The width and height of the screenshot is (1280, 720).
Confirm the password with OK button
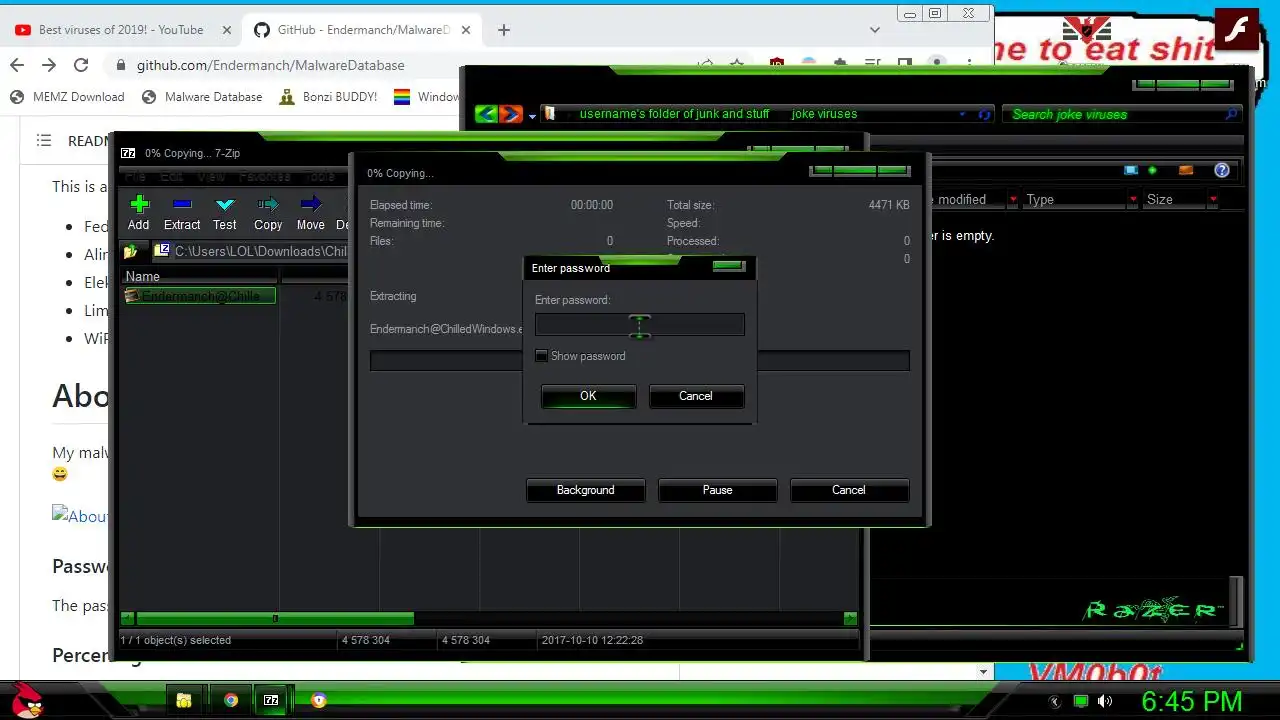coord(588,396)
